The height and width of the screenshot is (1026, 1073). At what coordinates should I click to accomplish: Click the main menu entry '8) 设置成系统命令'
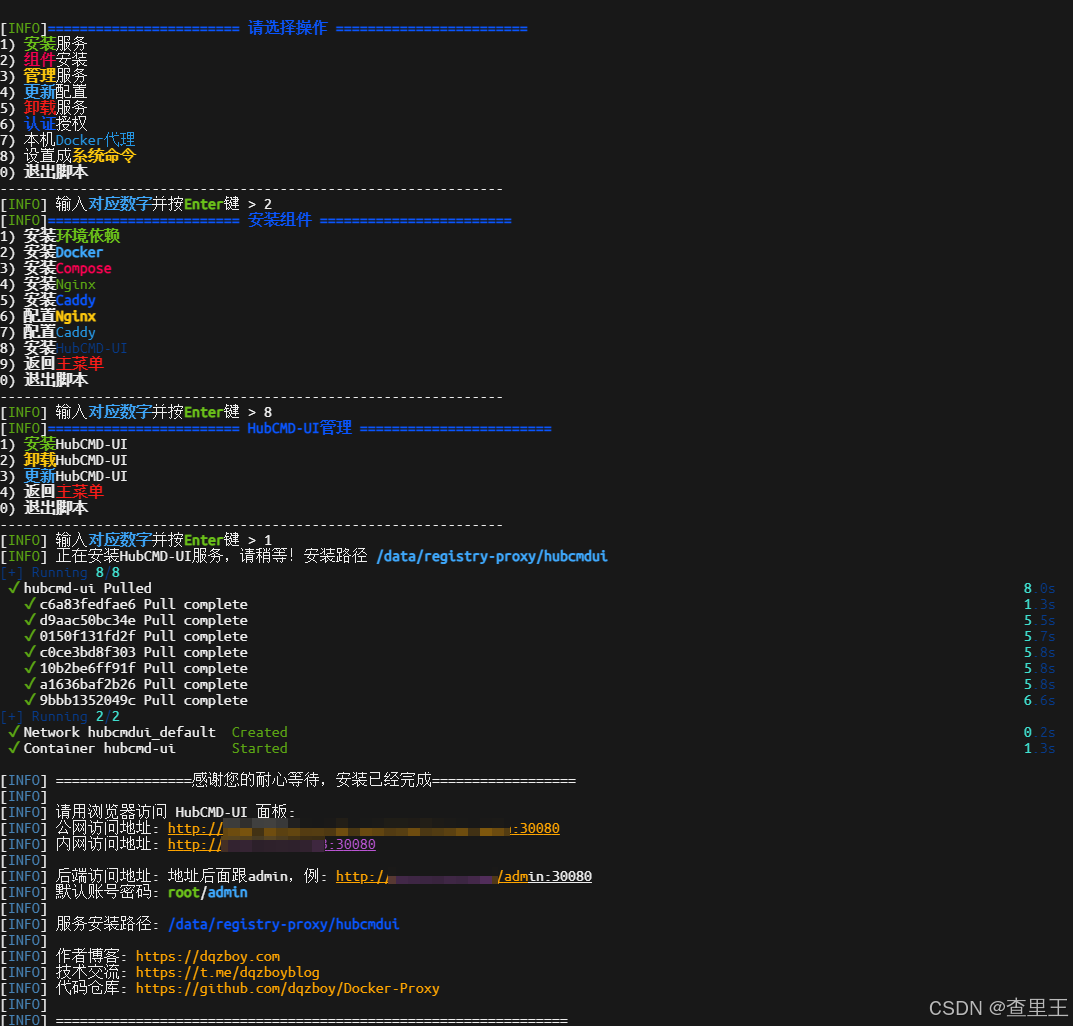click(68, 156)
